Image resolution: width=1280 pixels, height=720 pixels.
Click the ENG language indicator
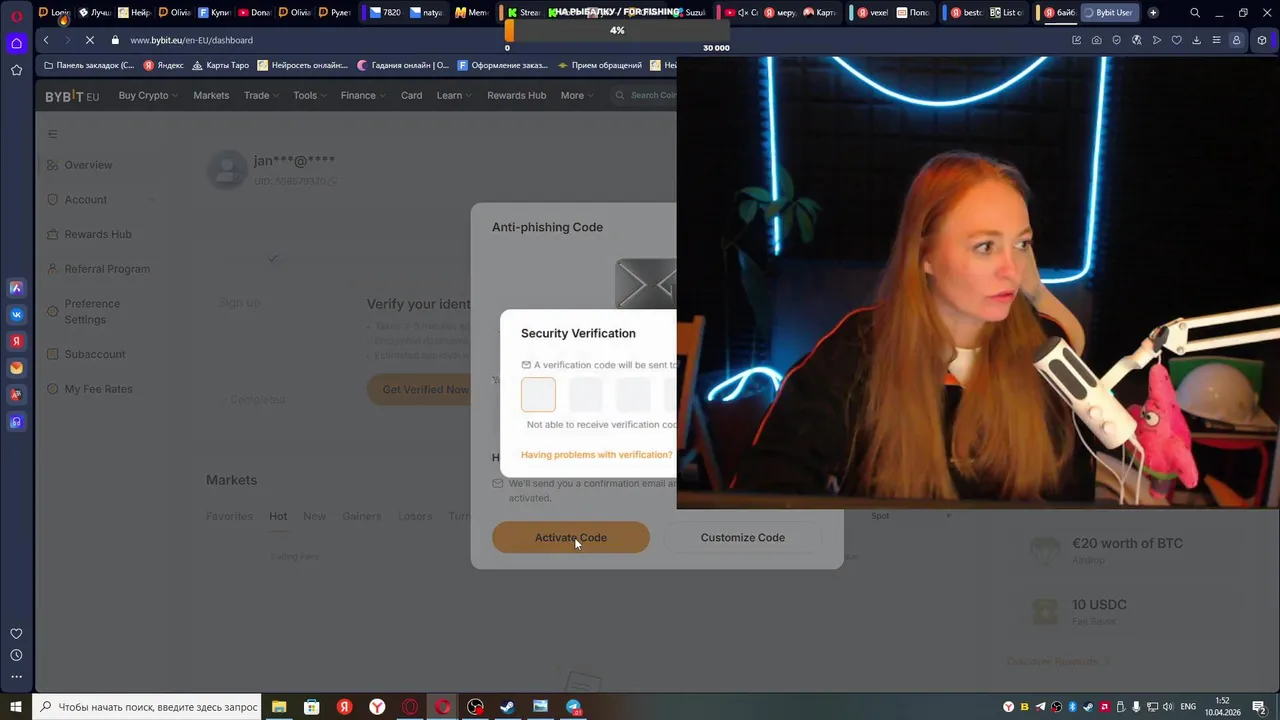(1188, 707)
